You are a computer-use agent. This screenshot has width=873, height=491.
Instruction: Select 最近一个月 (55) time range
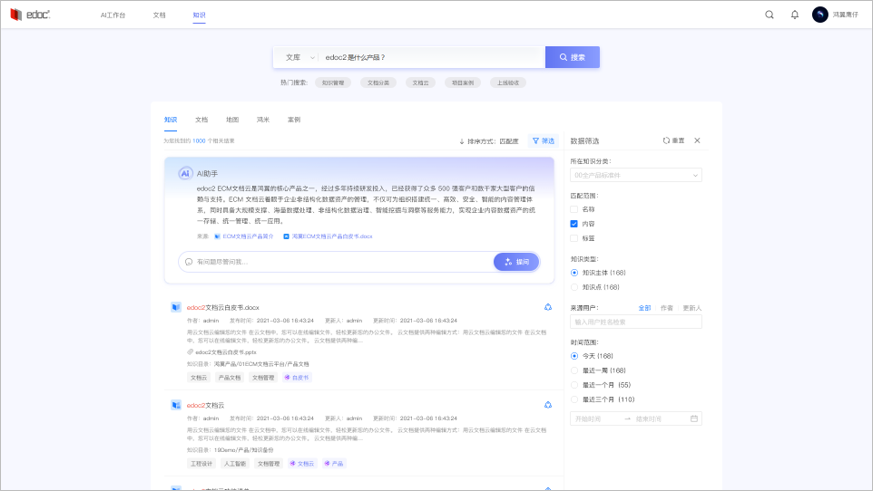[x=574, y=385]
